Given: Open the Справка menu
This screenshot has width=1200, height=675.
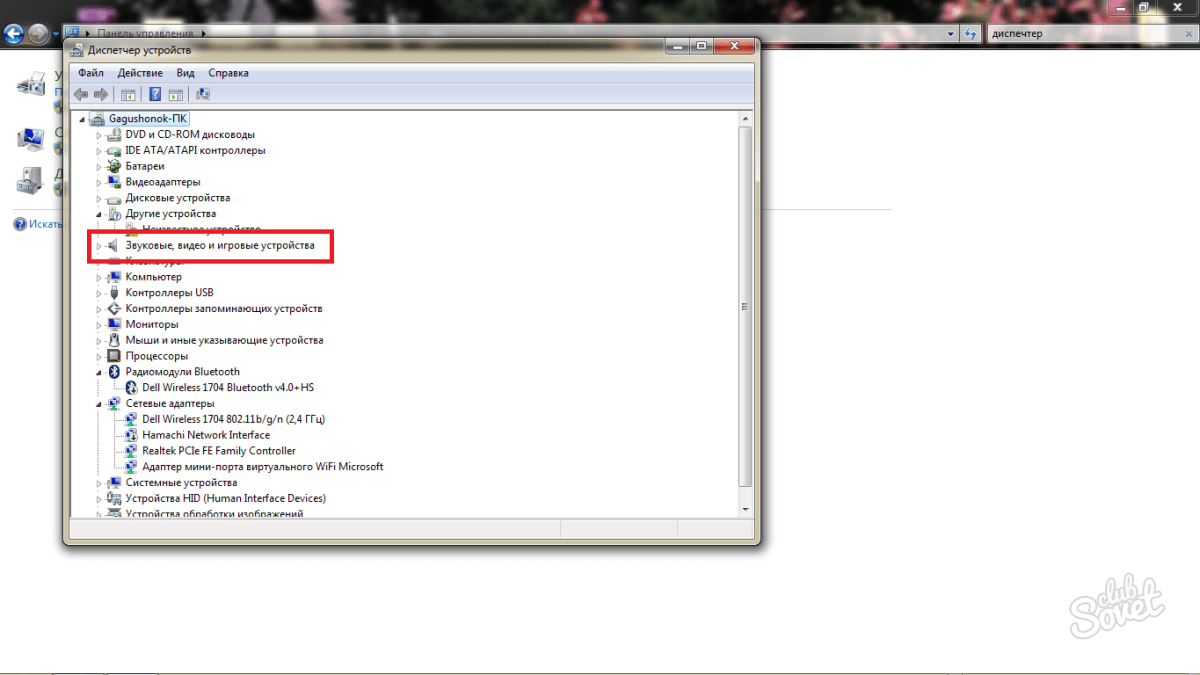Looking at the screenshot, I should (x=228, y=73).
